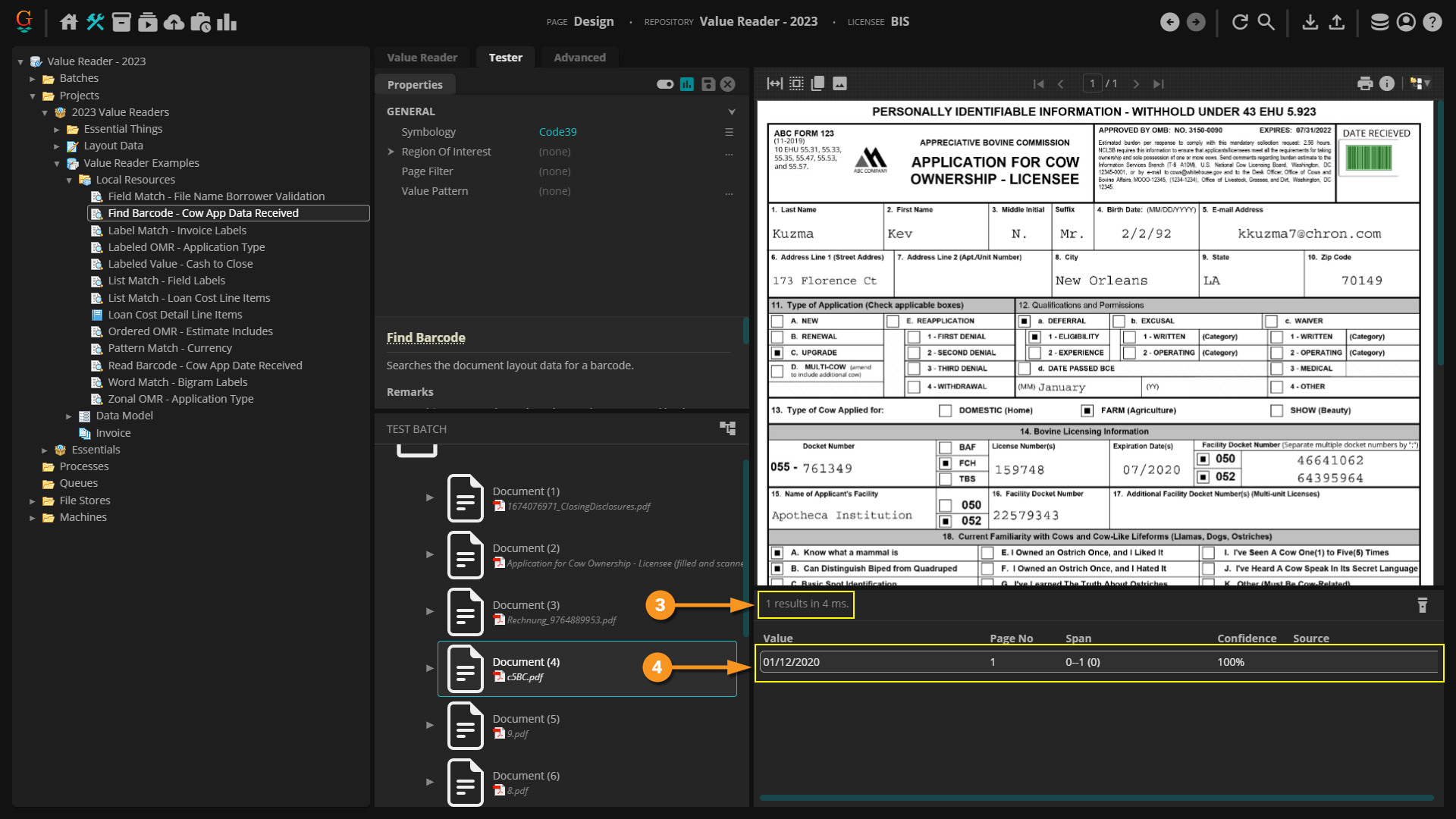
Task: Open the cloud upload icon
Action: [174, 22]
